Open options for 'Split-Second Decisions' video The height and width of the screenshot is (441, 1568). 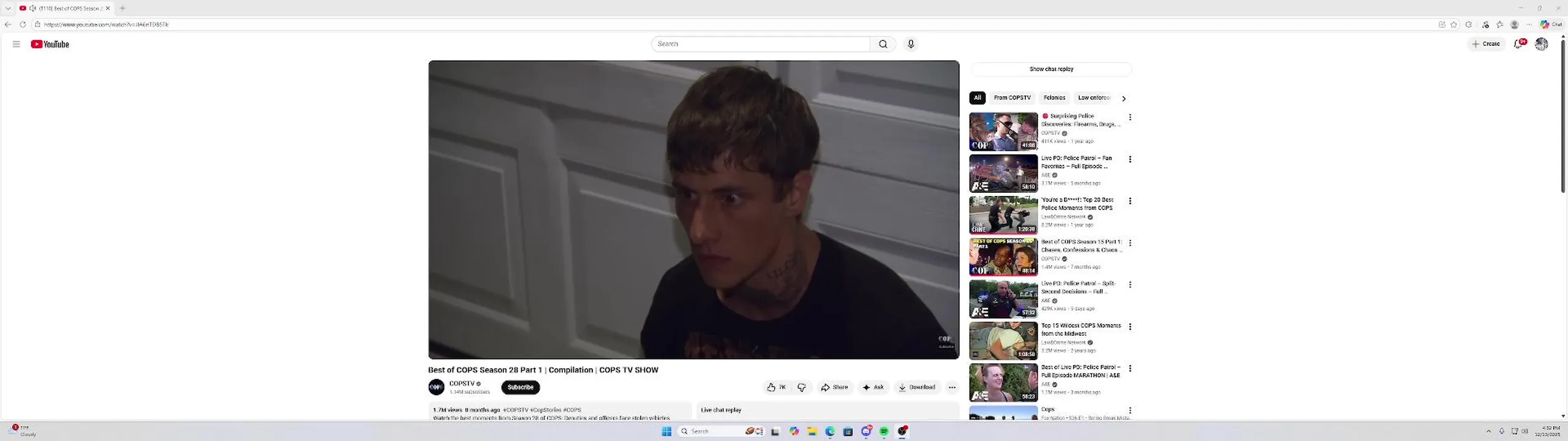point(1130,285)
